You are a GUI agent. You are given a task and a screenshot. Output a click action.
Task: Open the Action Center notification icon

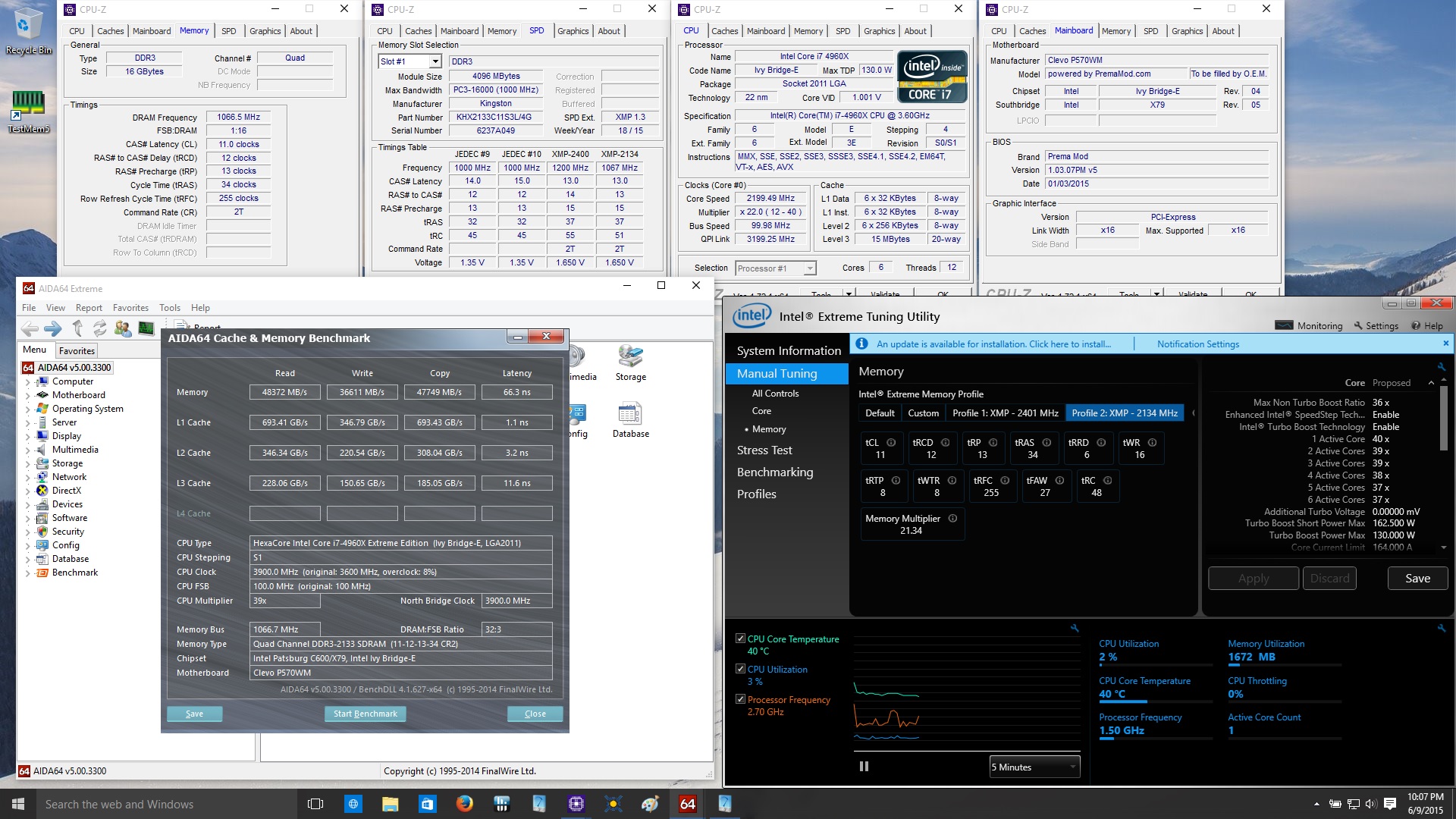click(1390, 804)
